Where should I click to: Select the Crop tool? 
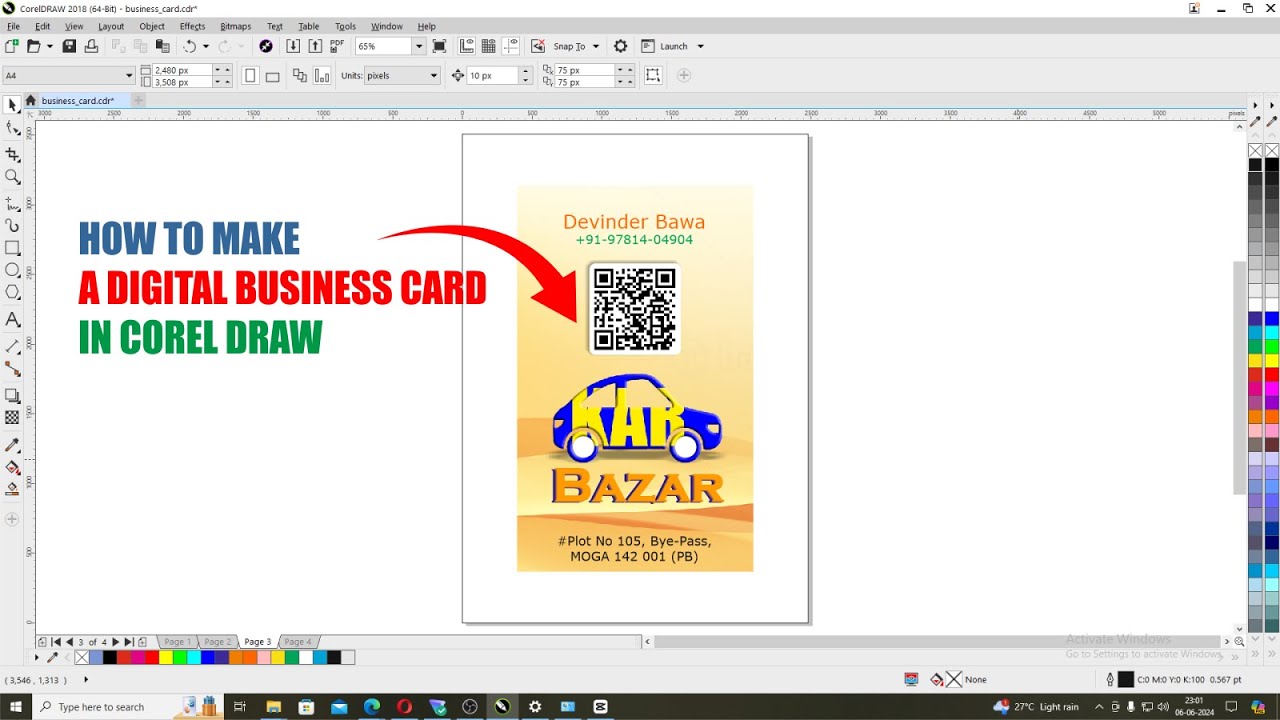[12, 154]
